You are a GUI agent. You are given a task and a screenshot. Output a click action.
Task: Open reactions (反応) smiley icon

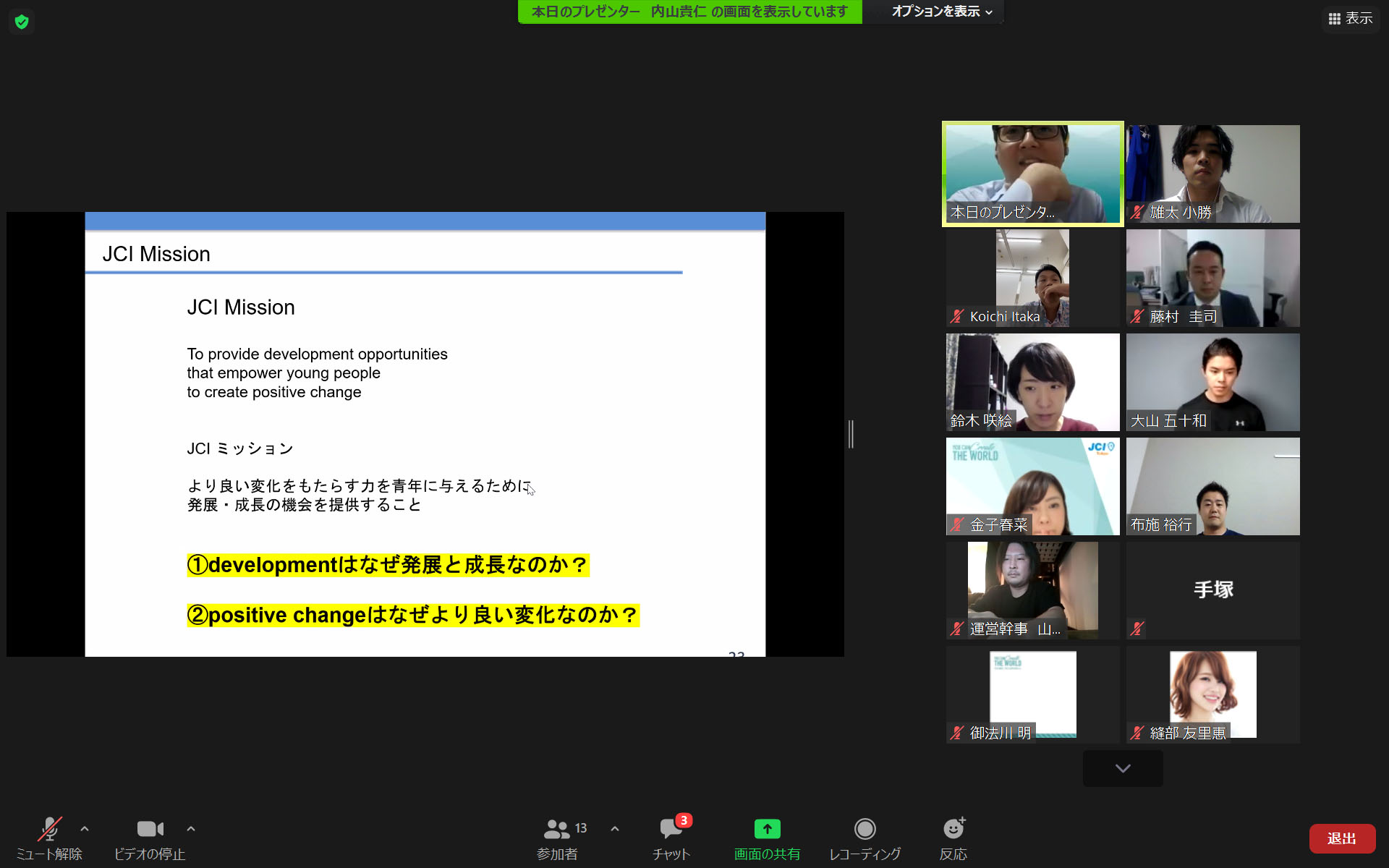953,829
